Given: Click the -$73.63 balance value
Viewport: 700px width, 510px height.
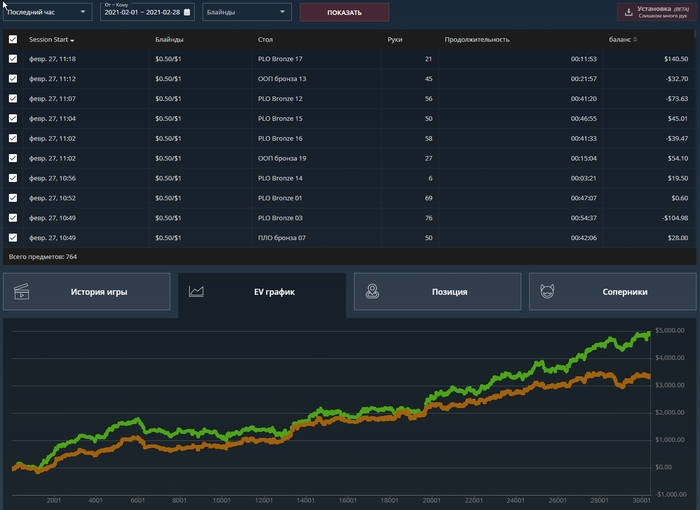Looking at the screenshot, I should [x=677, y=99].
